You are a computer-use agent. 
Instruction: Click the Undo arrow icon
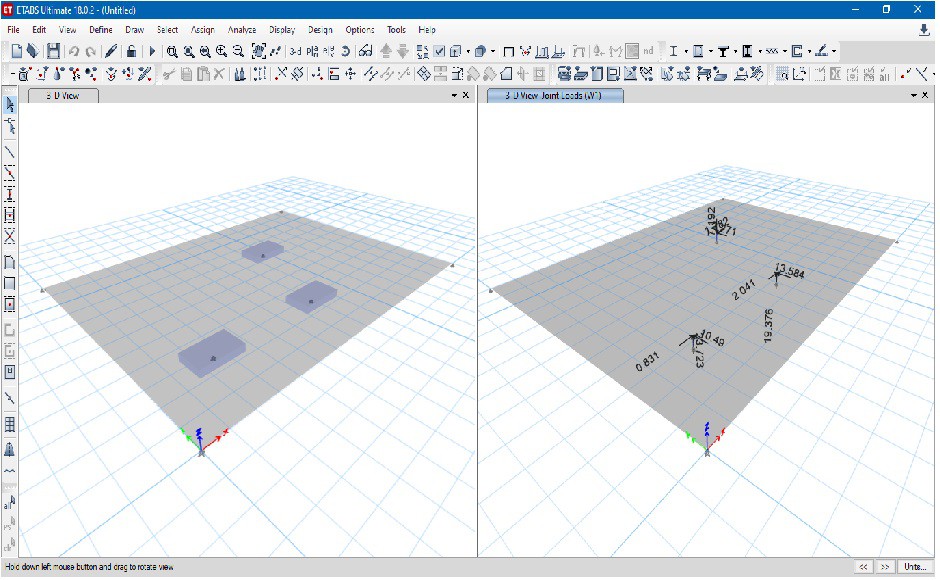[x=74, y=51]
